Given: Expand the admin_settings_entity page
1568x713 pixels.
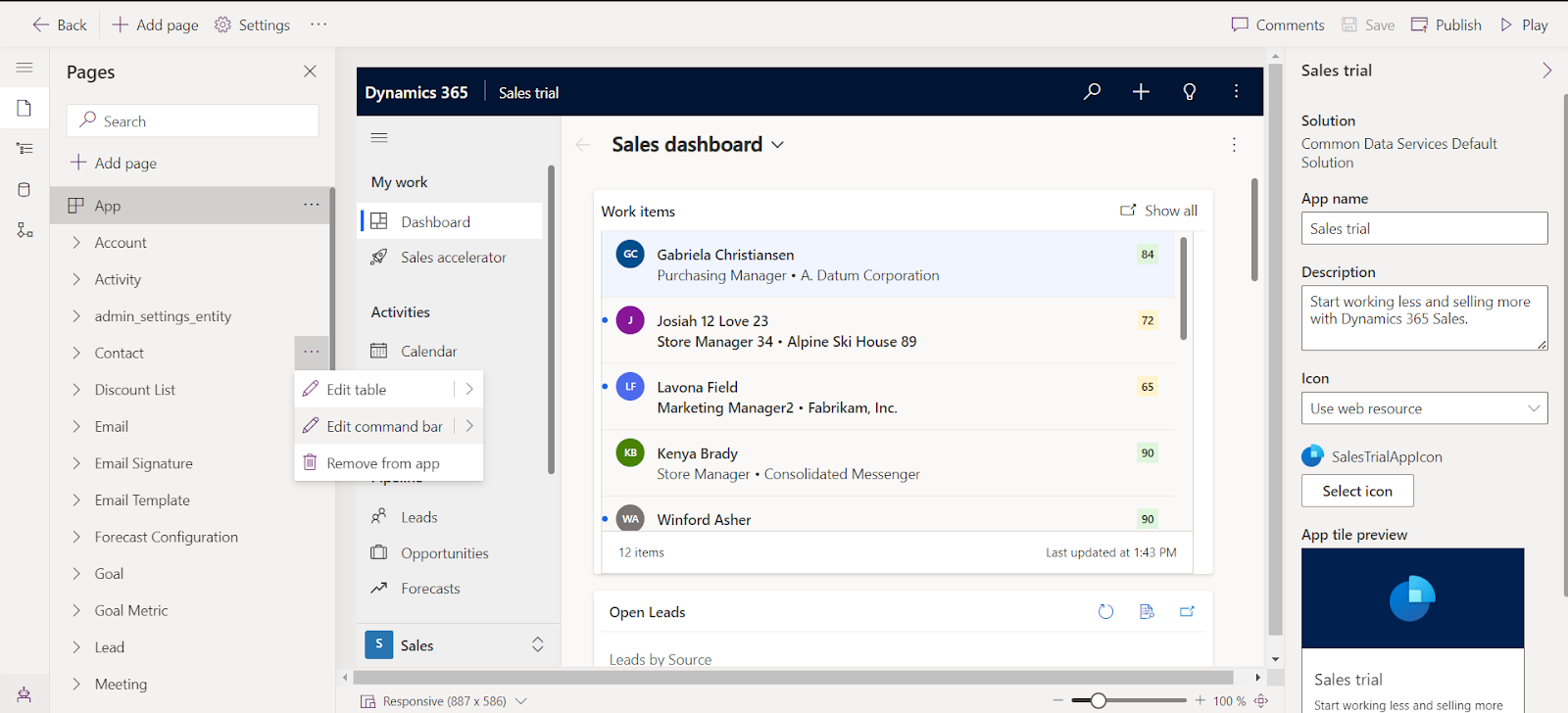Looking at the screenshot, I should coord(76,316).
